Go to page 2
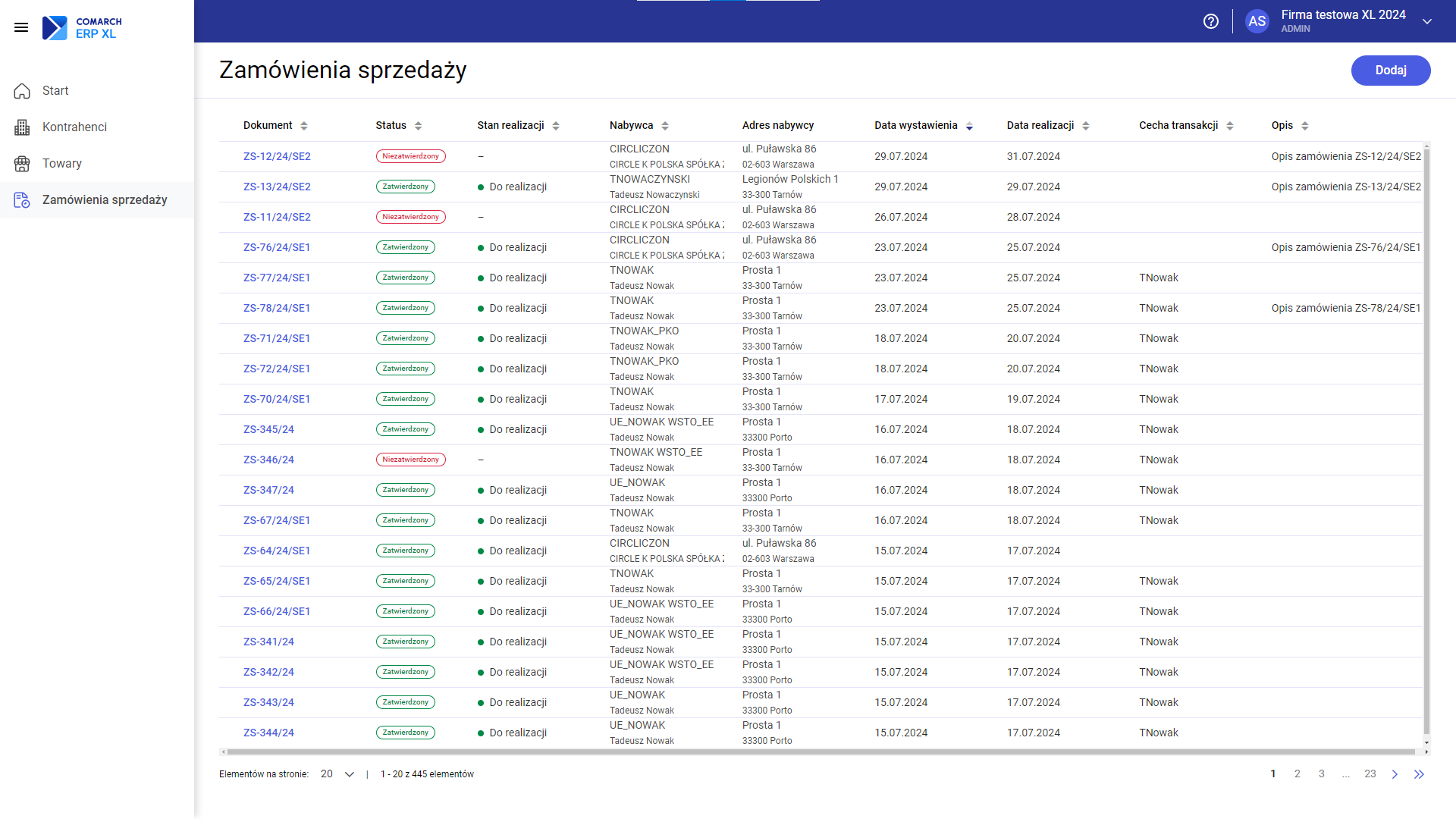The width and height of the screenshot is (1456, 819). coord(1298,774)
